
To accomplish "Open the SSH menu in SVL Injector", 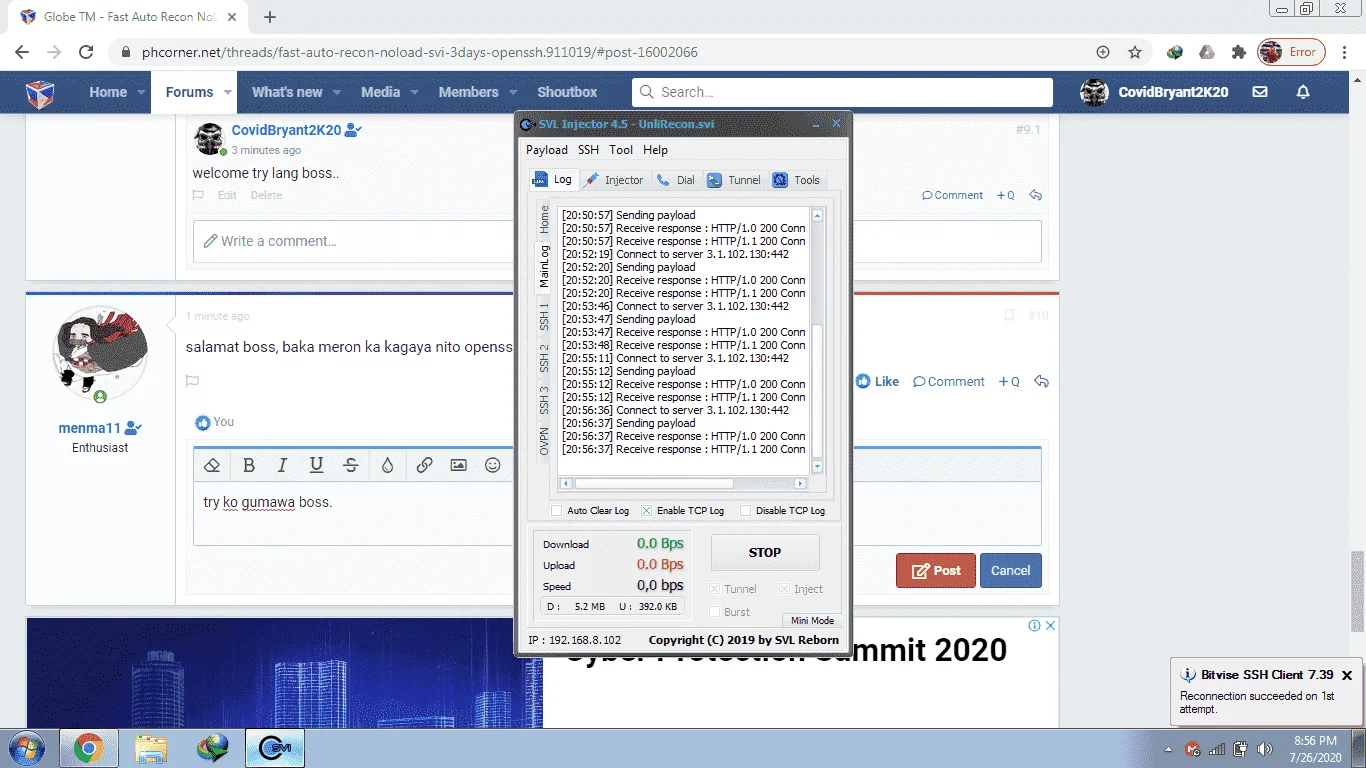I will pos(588,150).
